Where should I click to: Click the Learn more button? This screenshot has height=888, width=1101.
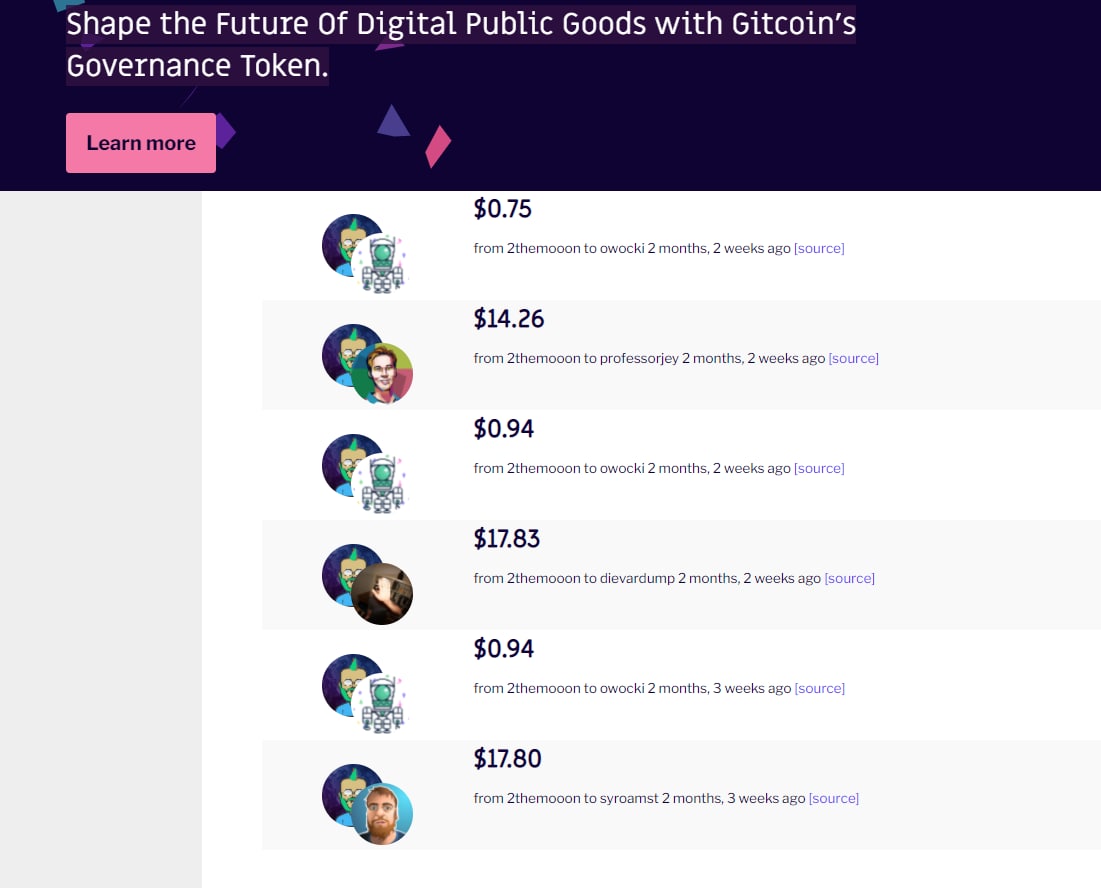pyautogui.click(x=140, y=143)
